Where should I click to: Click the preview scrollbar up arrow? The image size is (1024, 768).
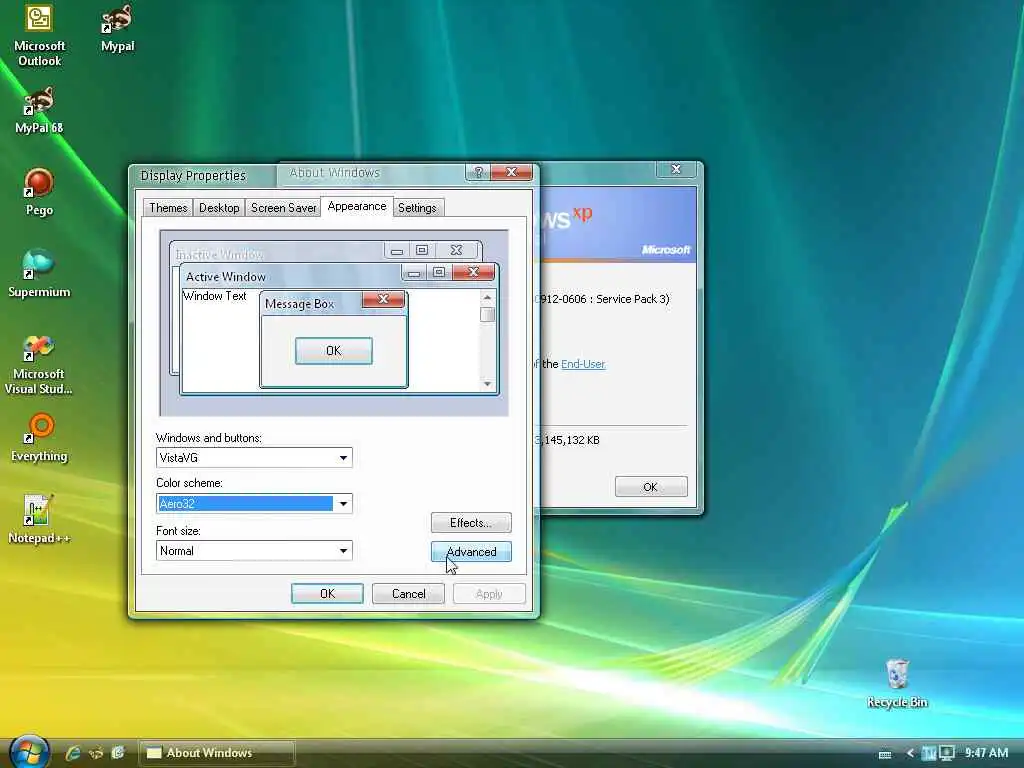click(487, 297)
